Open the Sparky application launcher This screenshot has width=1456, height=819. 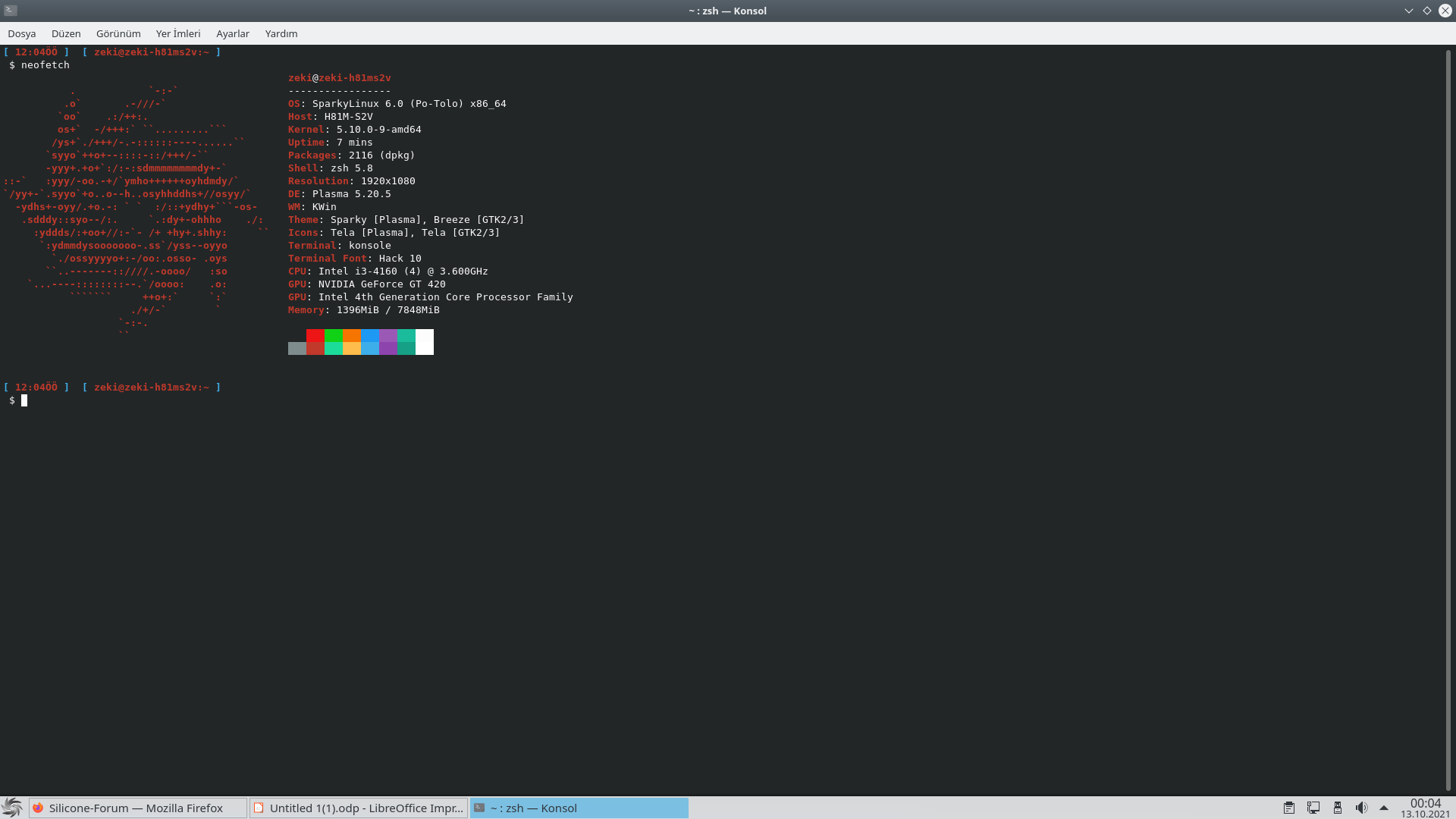coord(12,808)
